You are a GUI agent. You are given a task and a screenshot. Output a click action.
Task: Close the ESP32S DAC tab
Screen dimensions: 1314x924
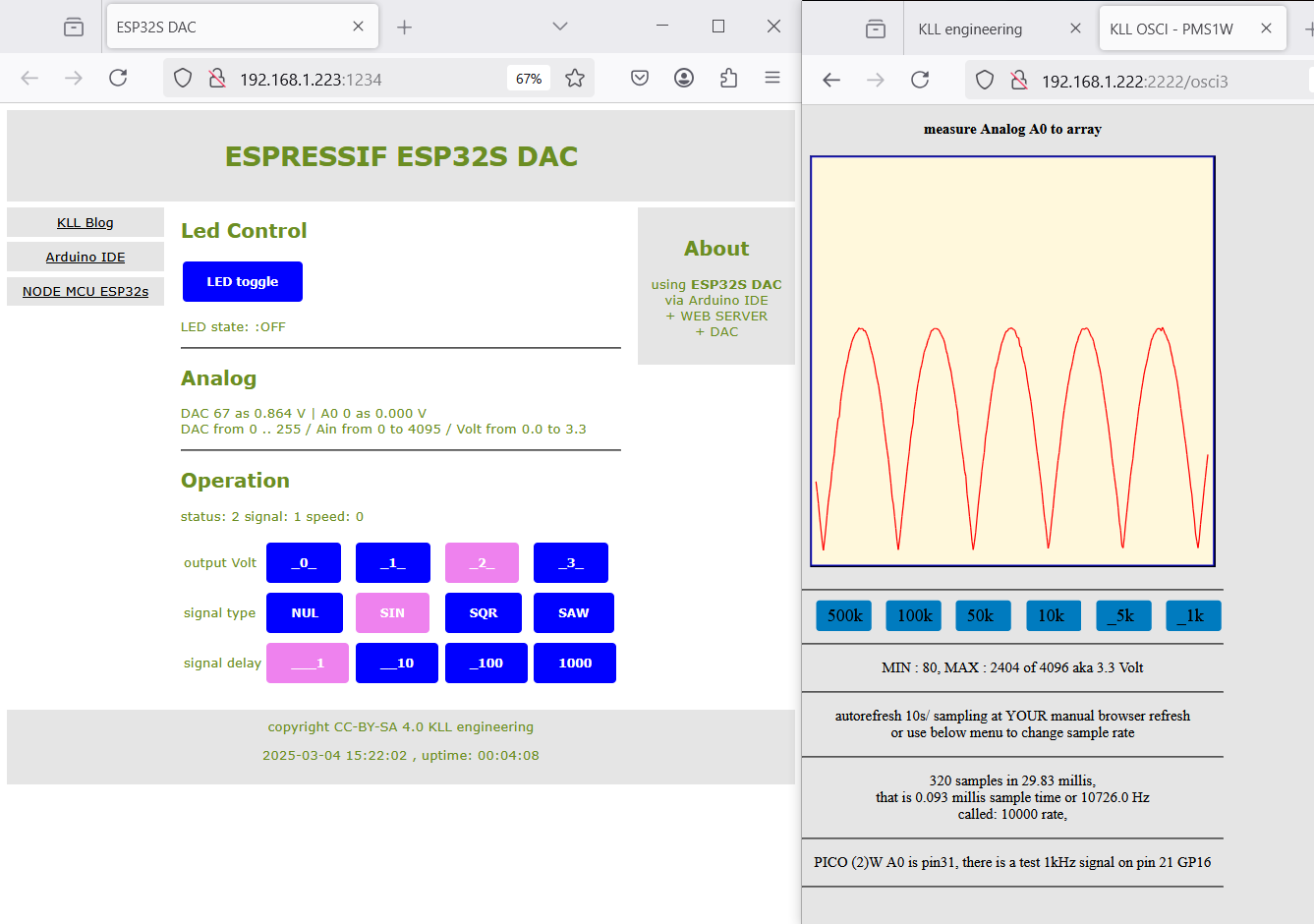click(358, 27)
